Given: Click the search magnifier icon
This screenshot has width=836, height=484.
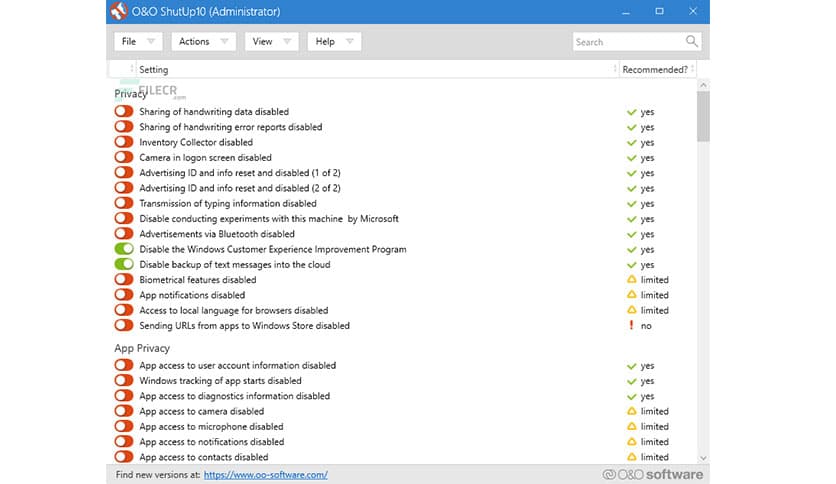Looking at the screenshot, I should [x=691, y=42].
